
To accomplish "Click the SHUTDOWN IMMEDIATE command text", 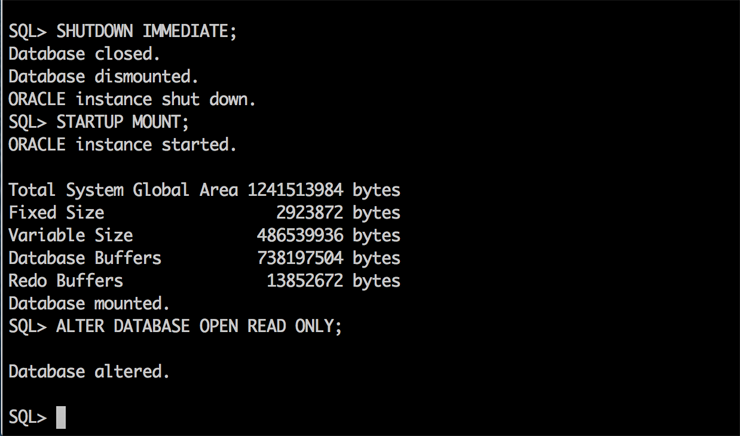I will pos(147,31).
